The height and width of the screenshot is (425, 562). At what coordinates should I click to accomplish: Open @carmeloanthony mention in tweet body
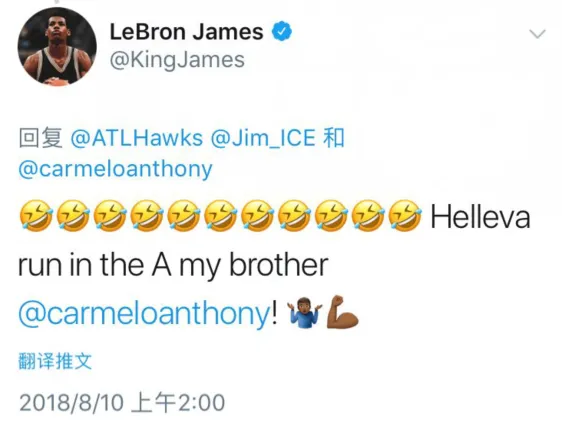pos(144,312)
